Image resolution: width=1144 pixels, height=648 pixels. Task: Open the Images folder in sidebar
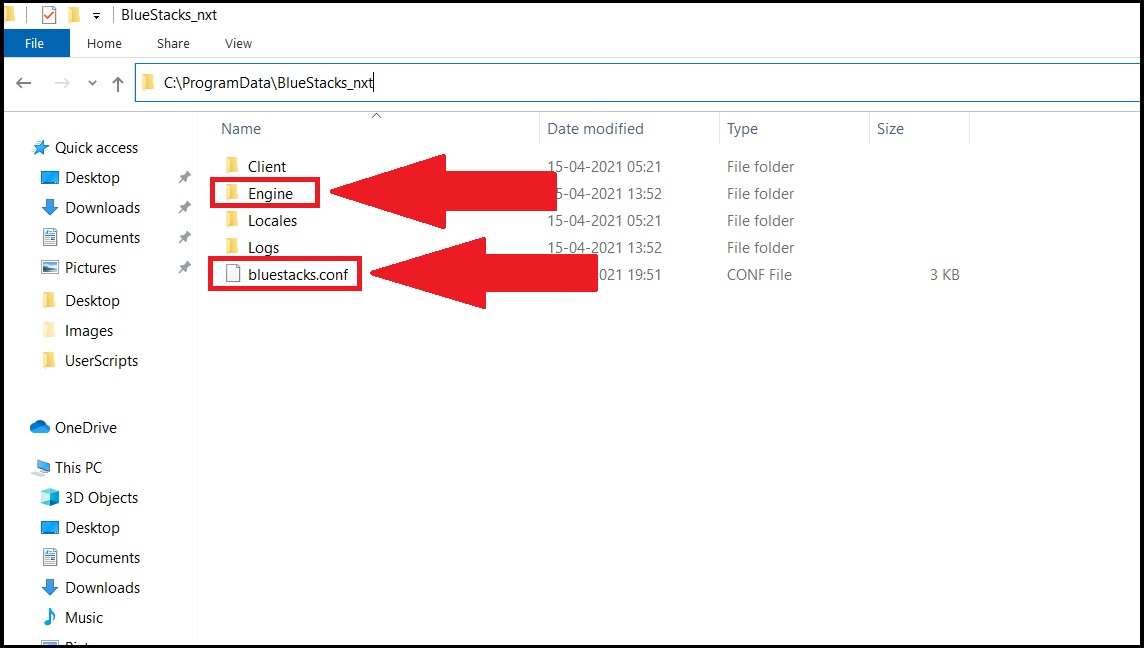[x=89, y=331]
